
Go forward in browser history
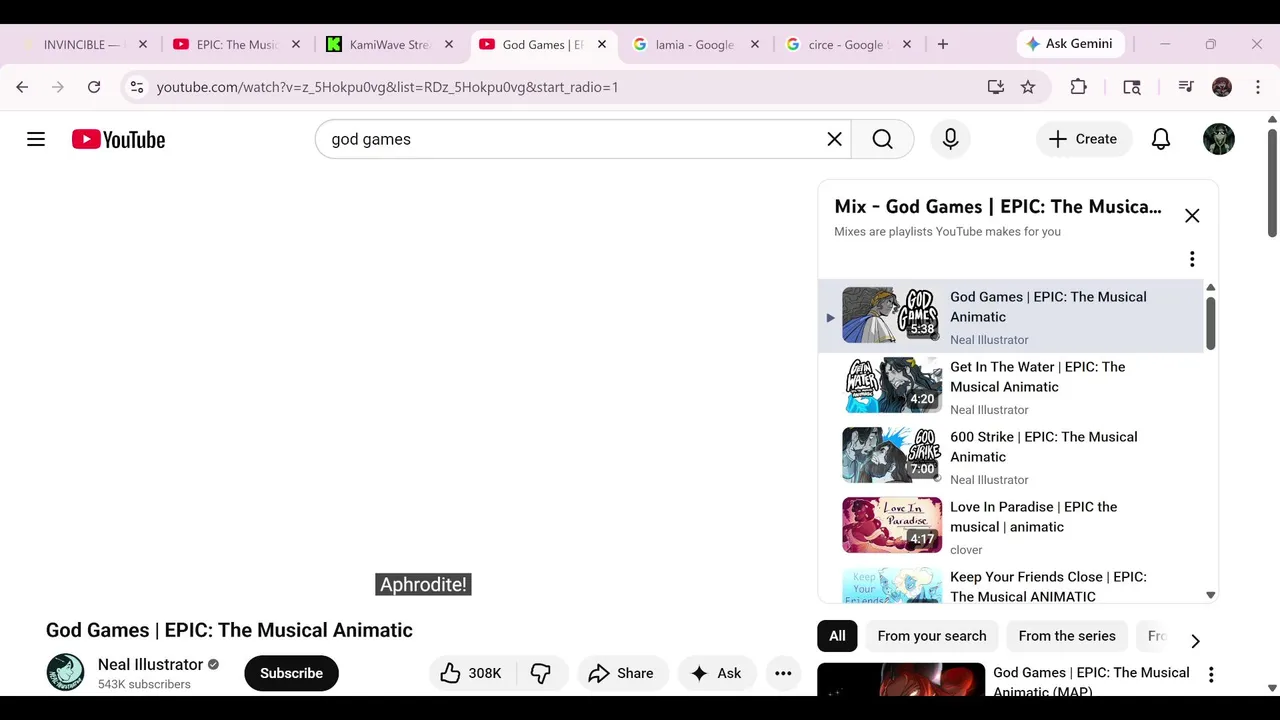(58, 87)
